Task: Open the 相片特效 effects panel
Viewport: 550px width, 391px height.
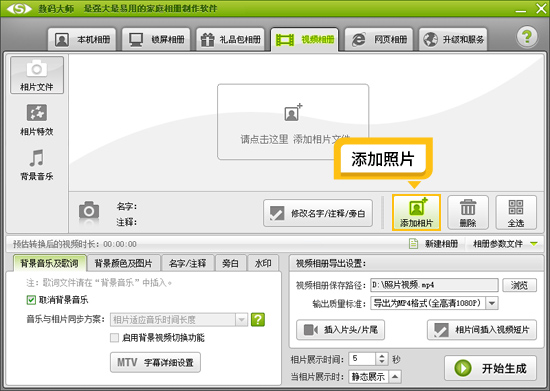Action: pos(37,120)
